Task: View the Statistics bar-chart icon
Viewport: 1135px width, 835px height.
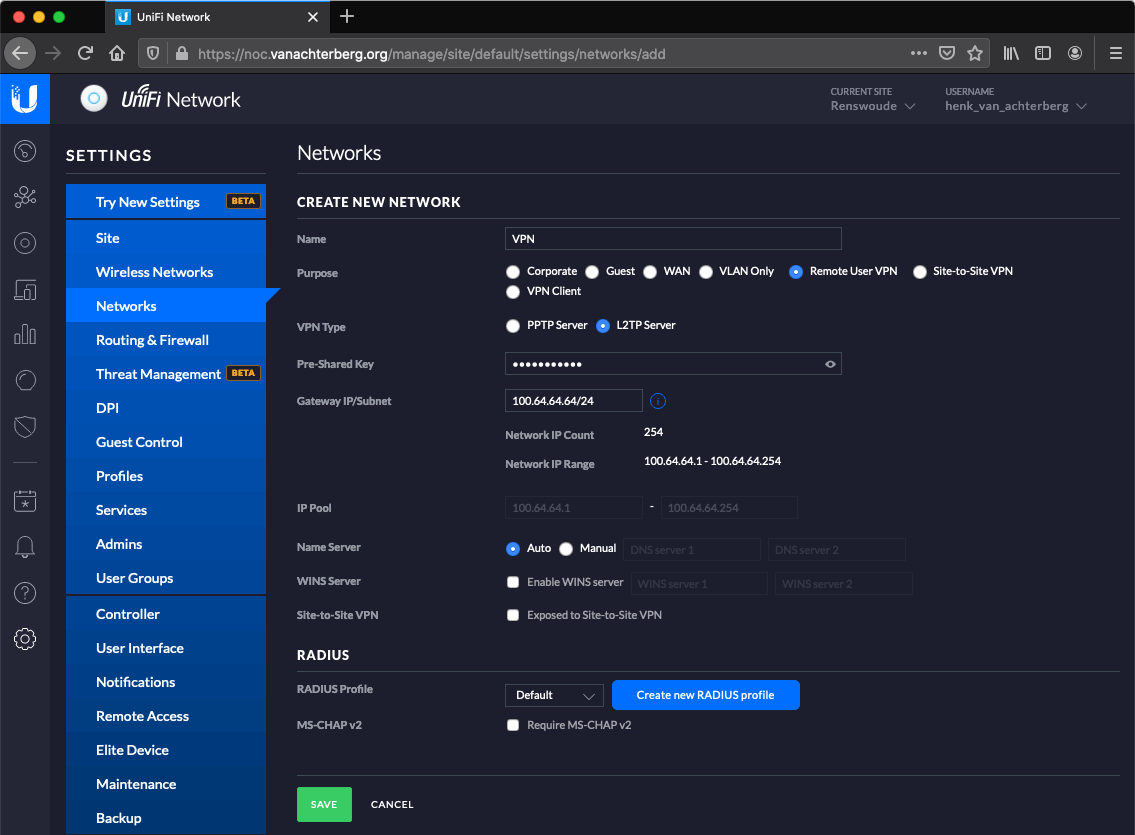Action: pos(25,334)
